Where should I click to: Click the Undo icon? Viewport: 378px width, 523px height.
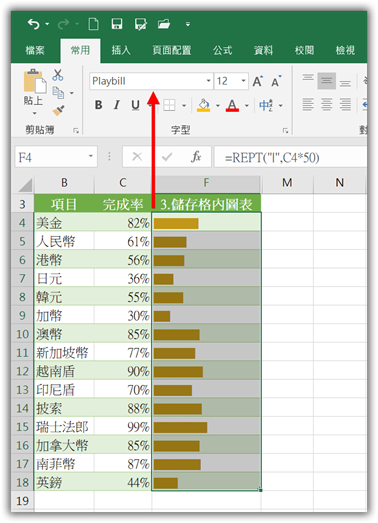tap(33, 24)
